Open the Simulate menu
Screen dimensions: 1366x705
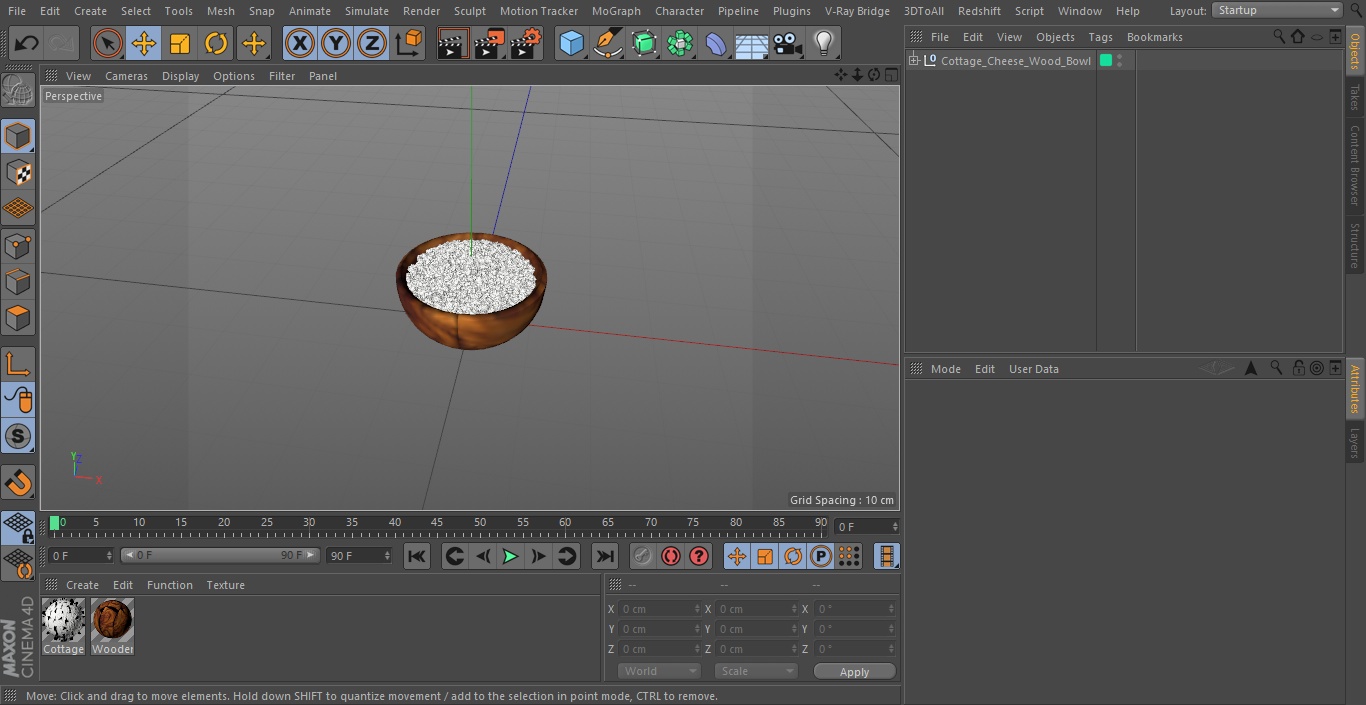(x=367, y=11)
